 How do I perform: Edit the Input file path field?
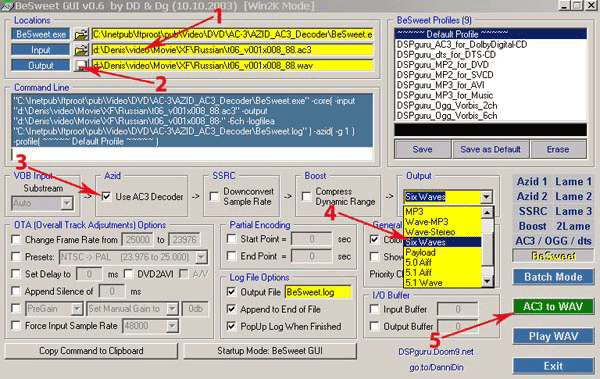tap(232, 50)
